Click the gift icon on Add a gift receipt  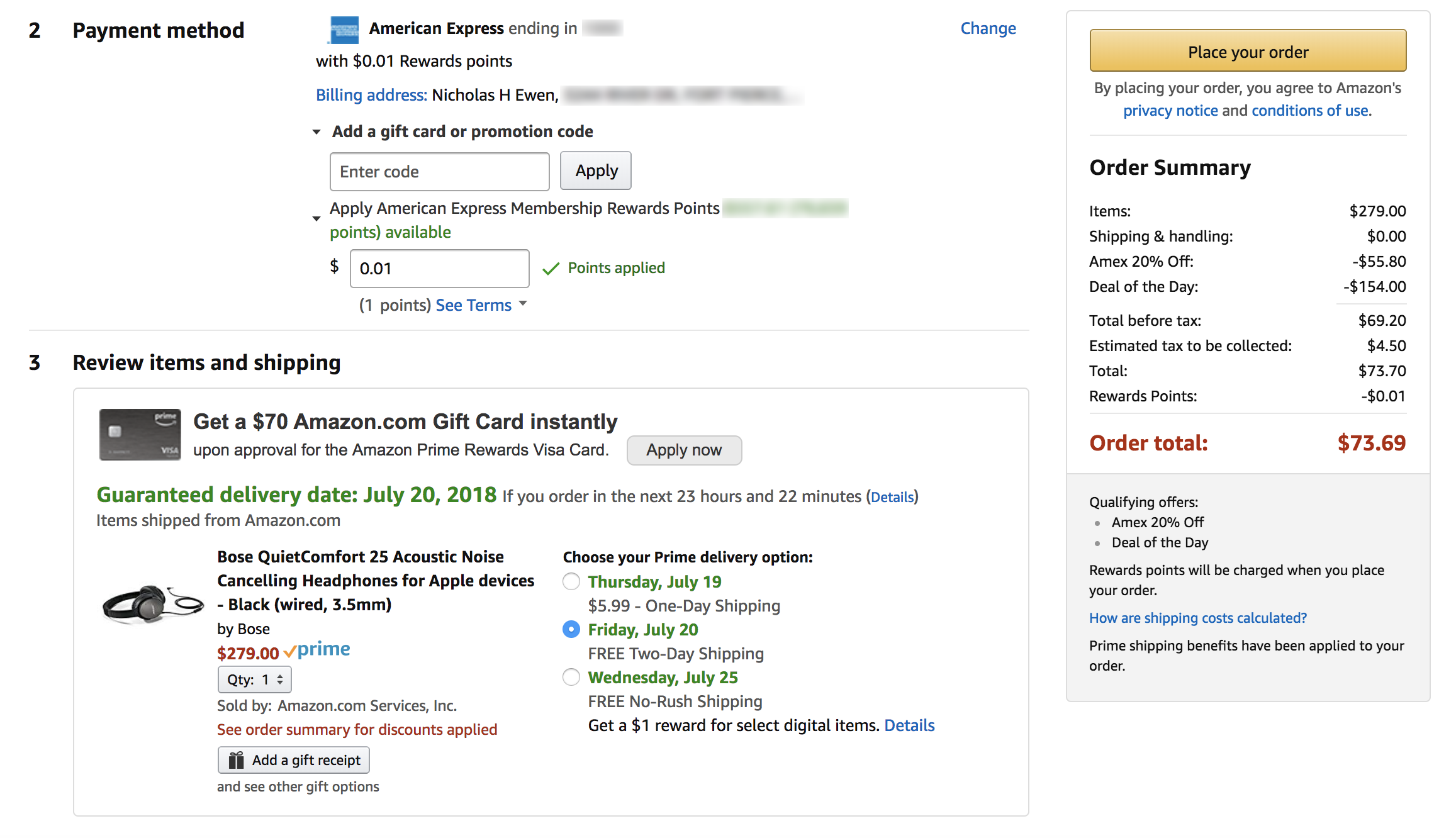[x=236, y=760]
